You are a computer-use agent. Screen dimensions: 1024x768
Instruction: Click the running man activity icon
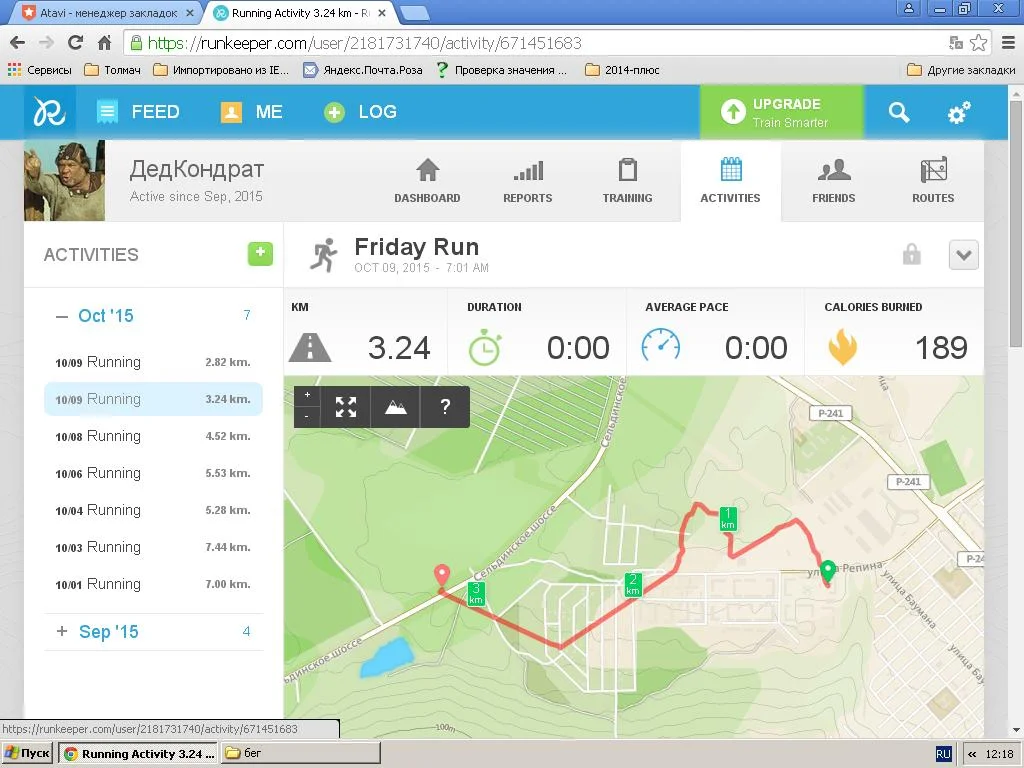point(324,255)
